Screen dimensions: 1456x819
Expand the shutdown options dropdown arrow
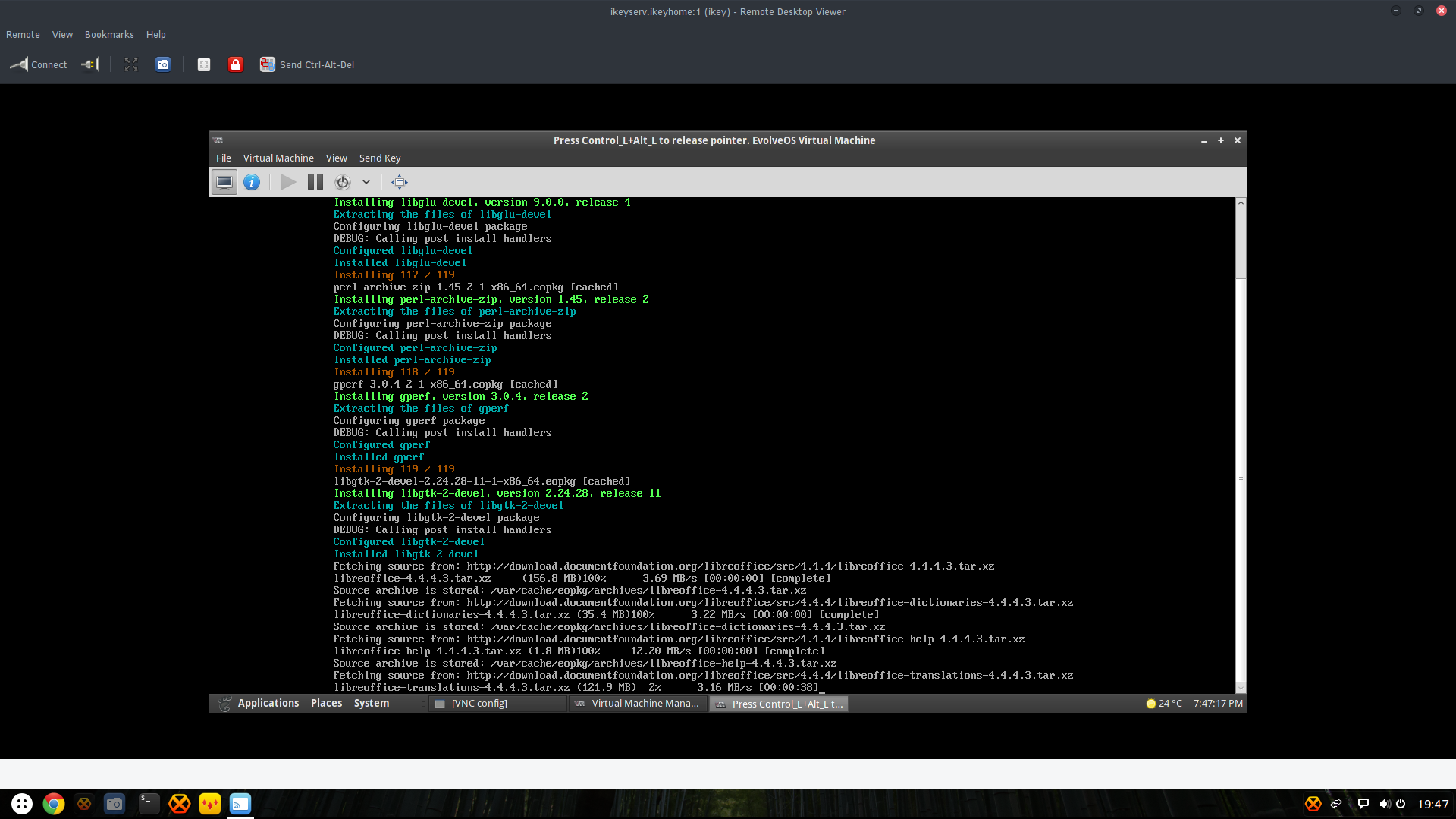tap(366, 182)
